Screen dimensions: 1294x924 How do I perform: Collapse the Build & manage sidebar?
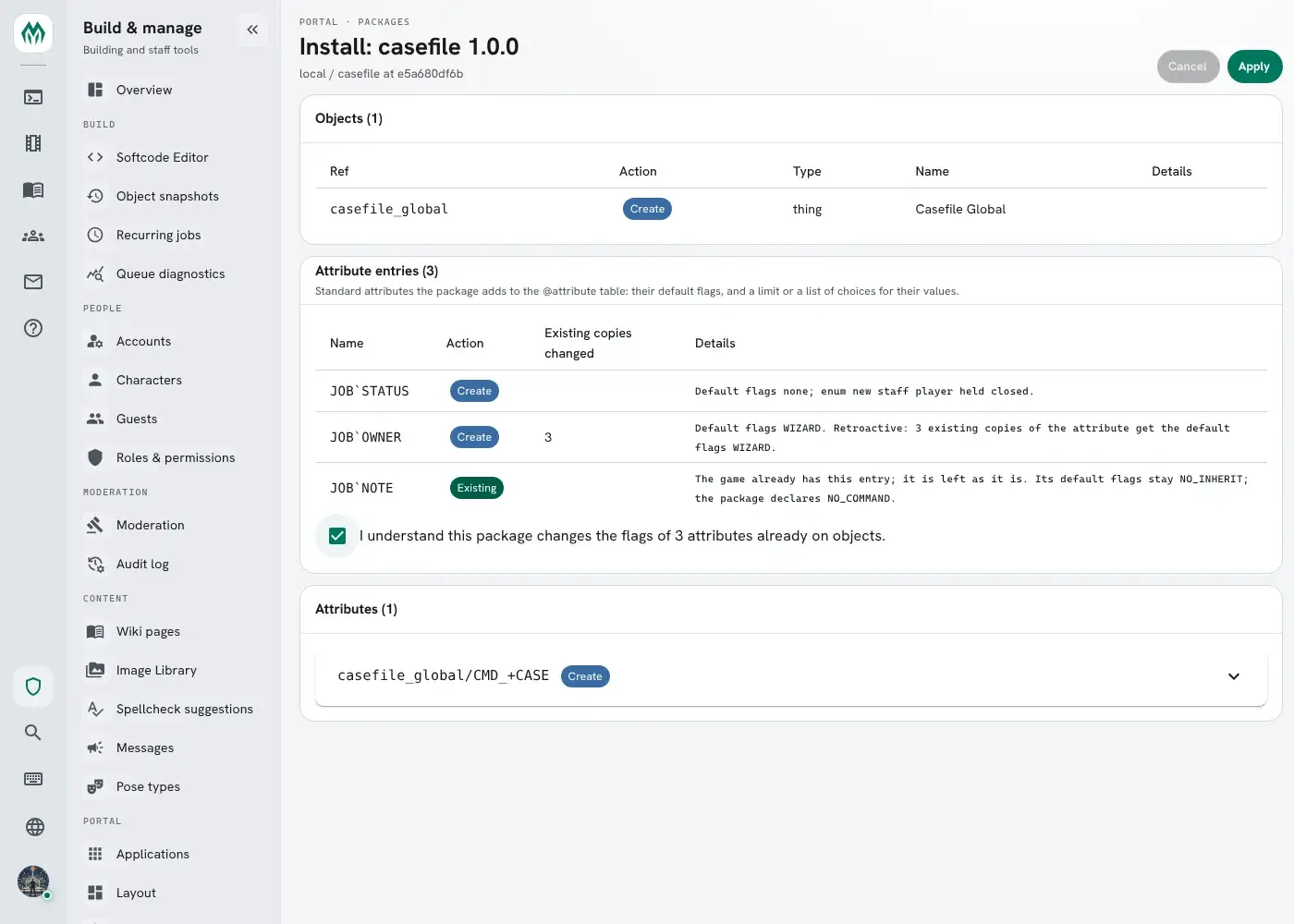point(252,30)
